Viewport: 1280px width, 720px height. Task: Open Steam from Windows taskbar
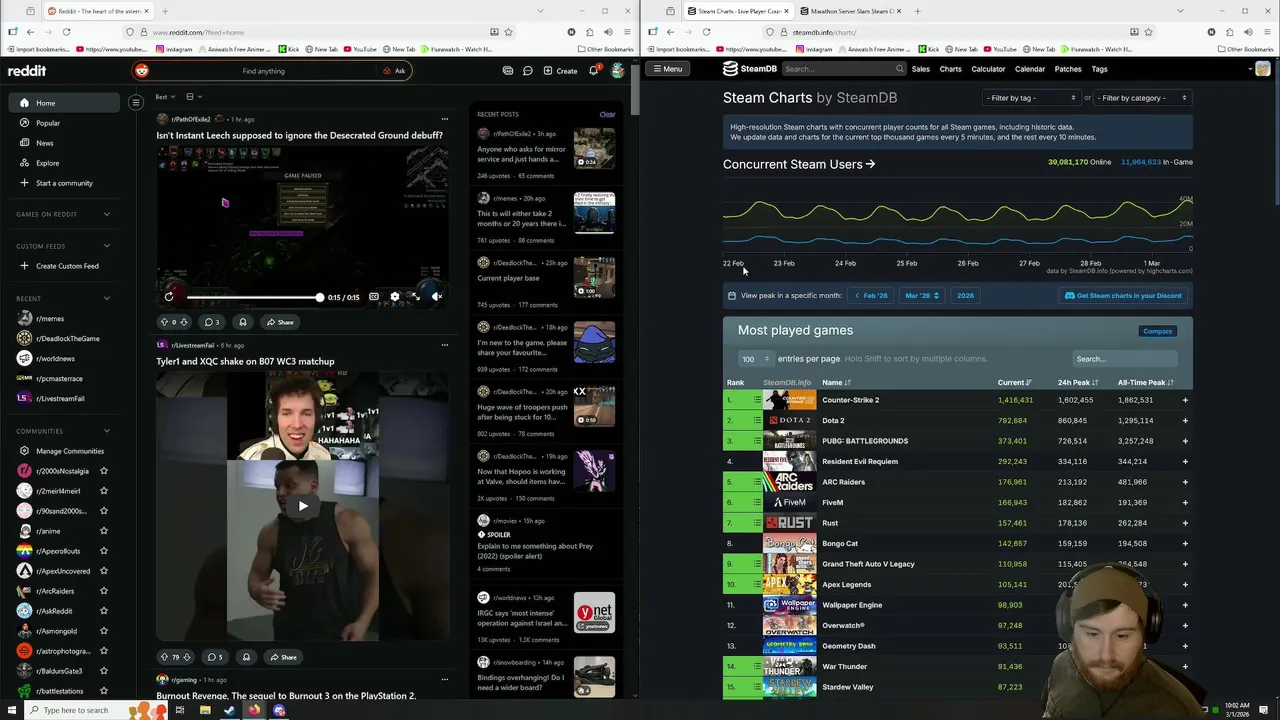click(x=229, y=710)
